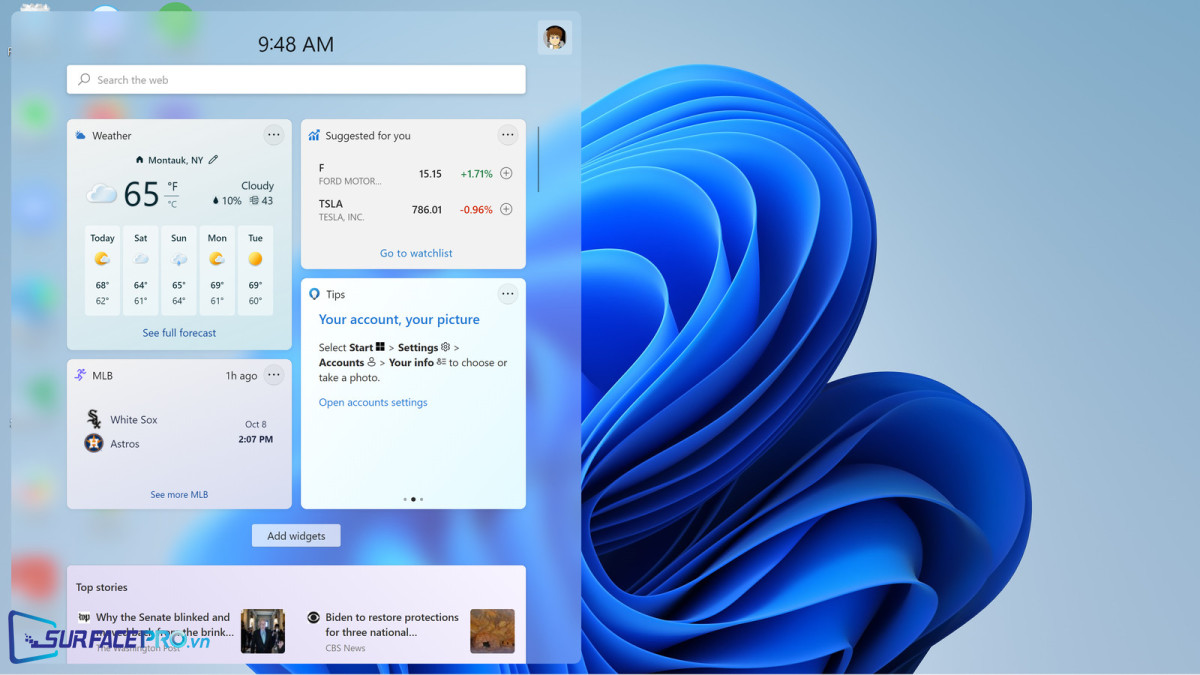Switch temperature unit to Fahrenheit
The width and height of the screenshot is (1200, 675).
click(172, 186)
